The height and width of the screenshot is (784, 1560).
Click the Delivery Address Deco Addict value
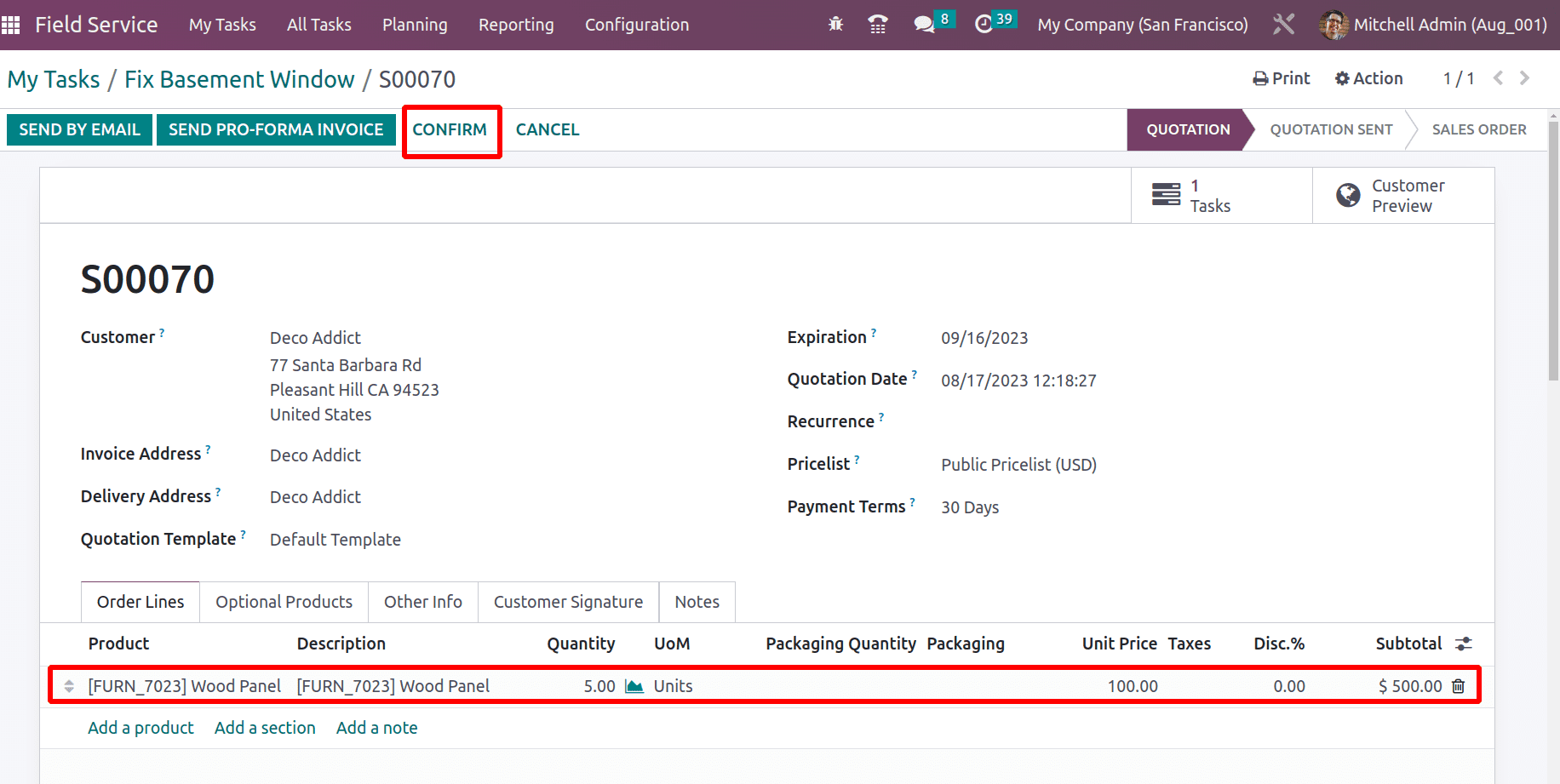tap(315, 497)
